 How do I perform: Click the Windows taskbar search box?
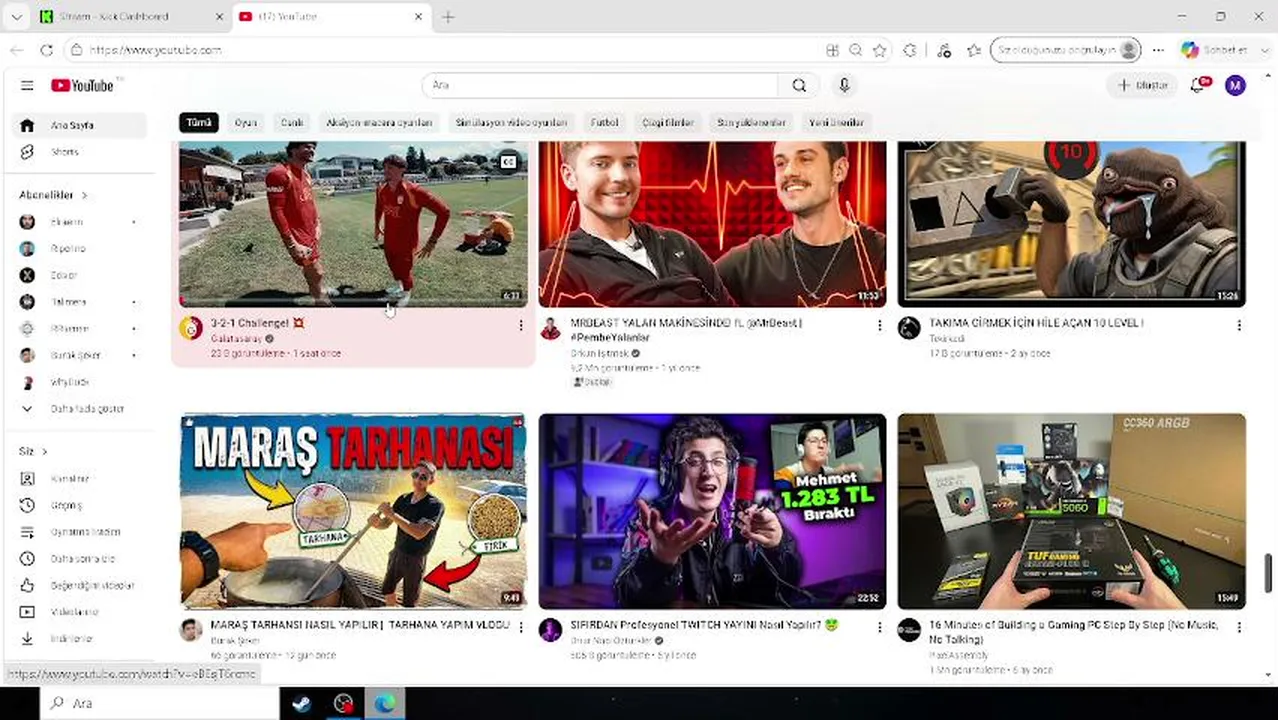(x=160, y=703)
